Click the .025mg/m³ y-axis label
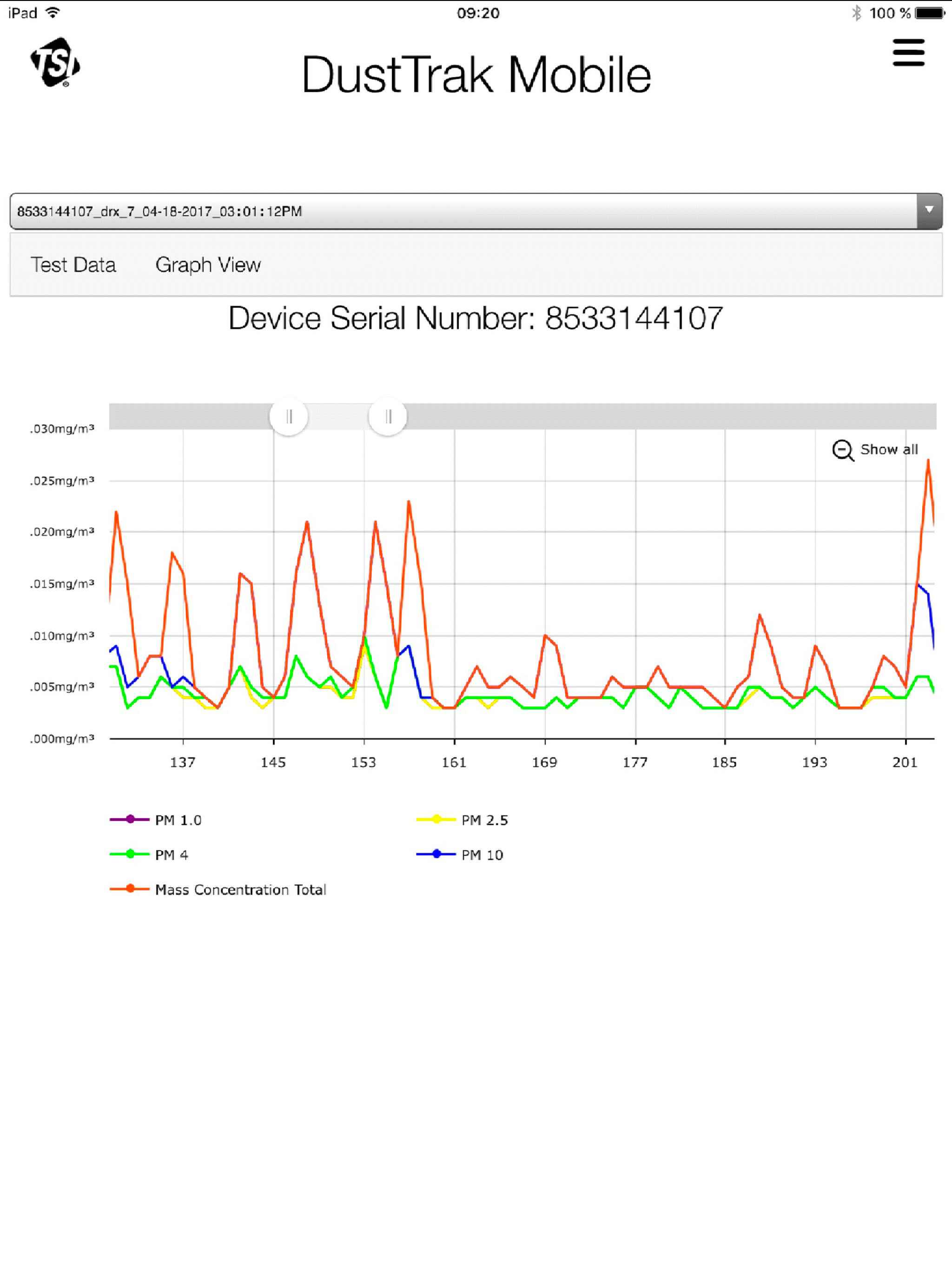The image size is (952, 1270). coord(62,481)
